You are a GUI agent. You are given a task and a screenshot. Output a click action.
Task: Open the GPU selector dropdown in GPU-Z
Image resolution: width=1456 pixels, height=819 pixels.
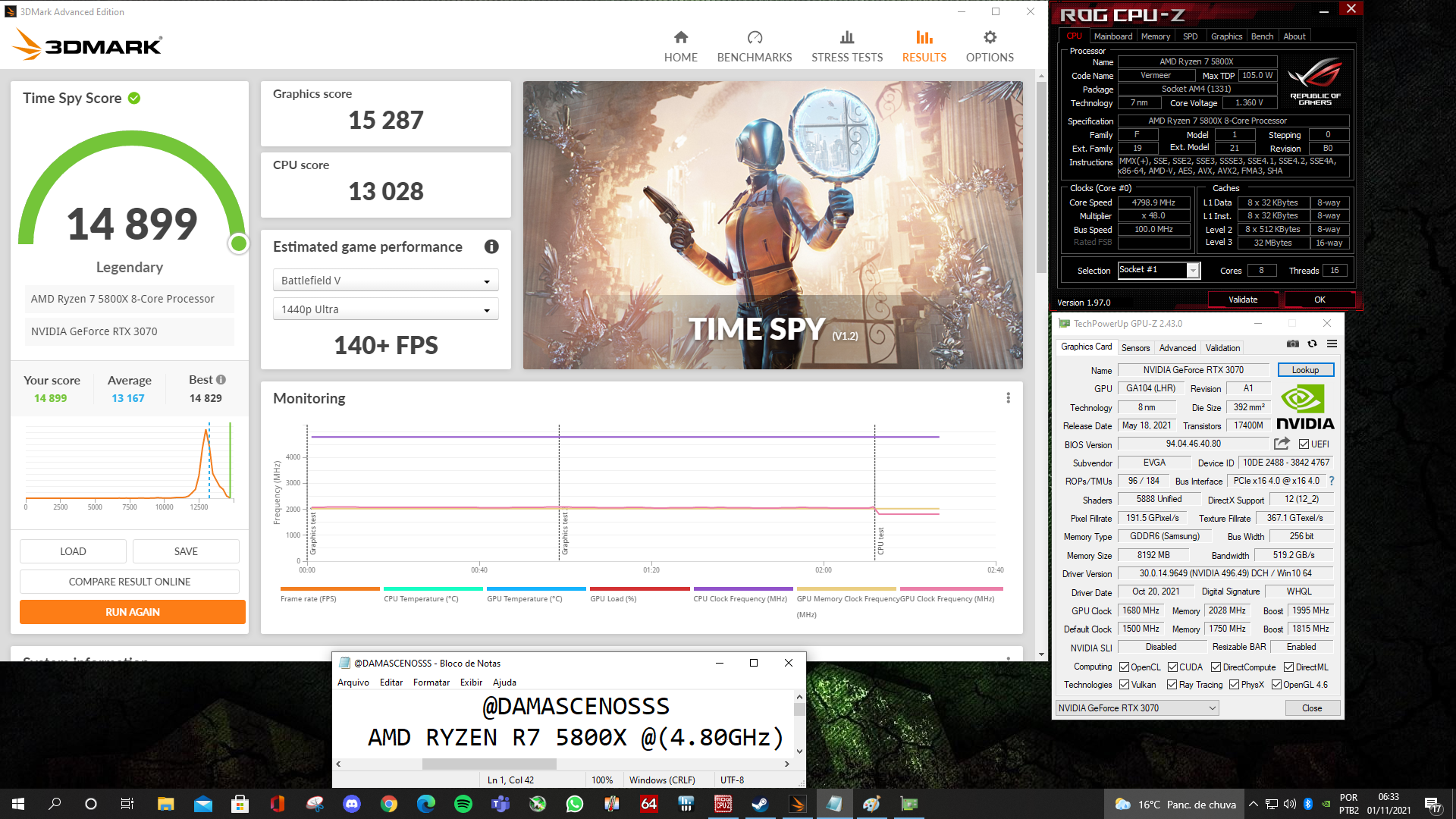(x=1137, y=708)
